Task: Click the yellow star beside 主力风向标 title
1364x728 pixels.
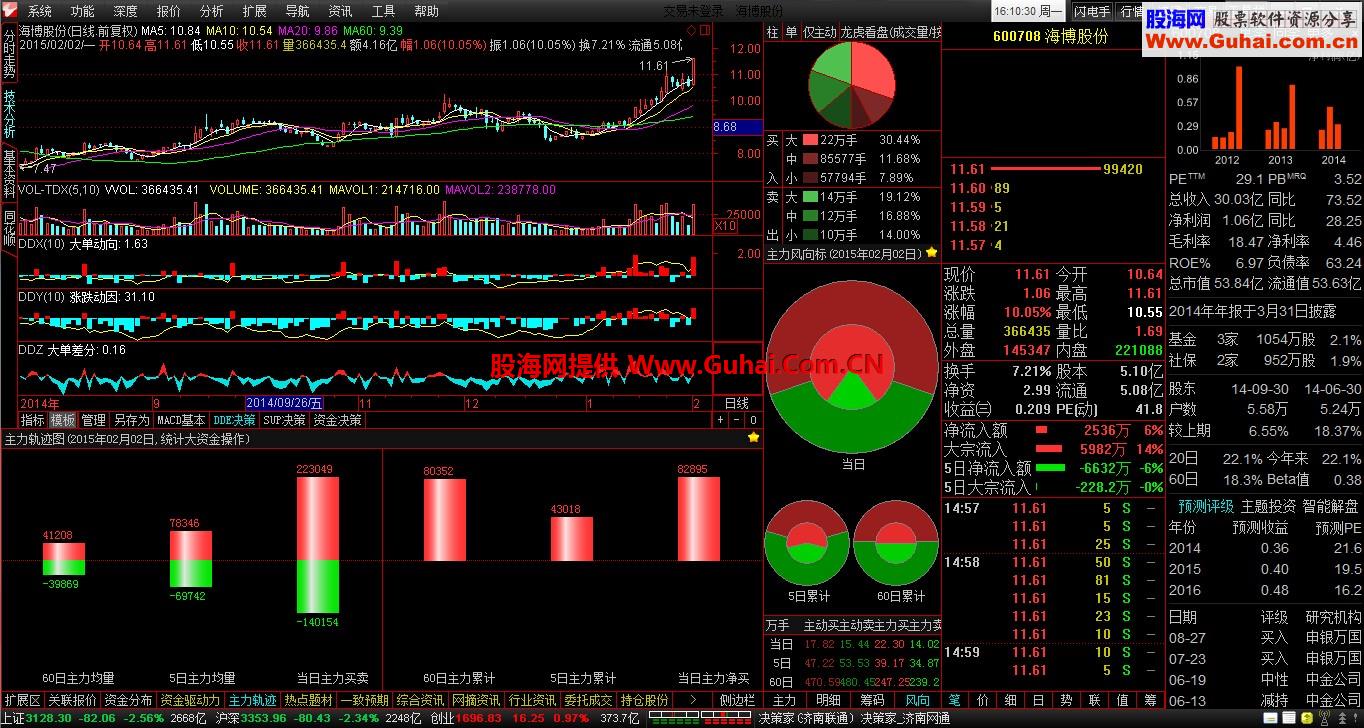Action: coord(932,254)
